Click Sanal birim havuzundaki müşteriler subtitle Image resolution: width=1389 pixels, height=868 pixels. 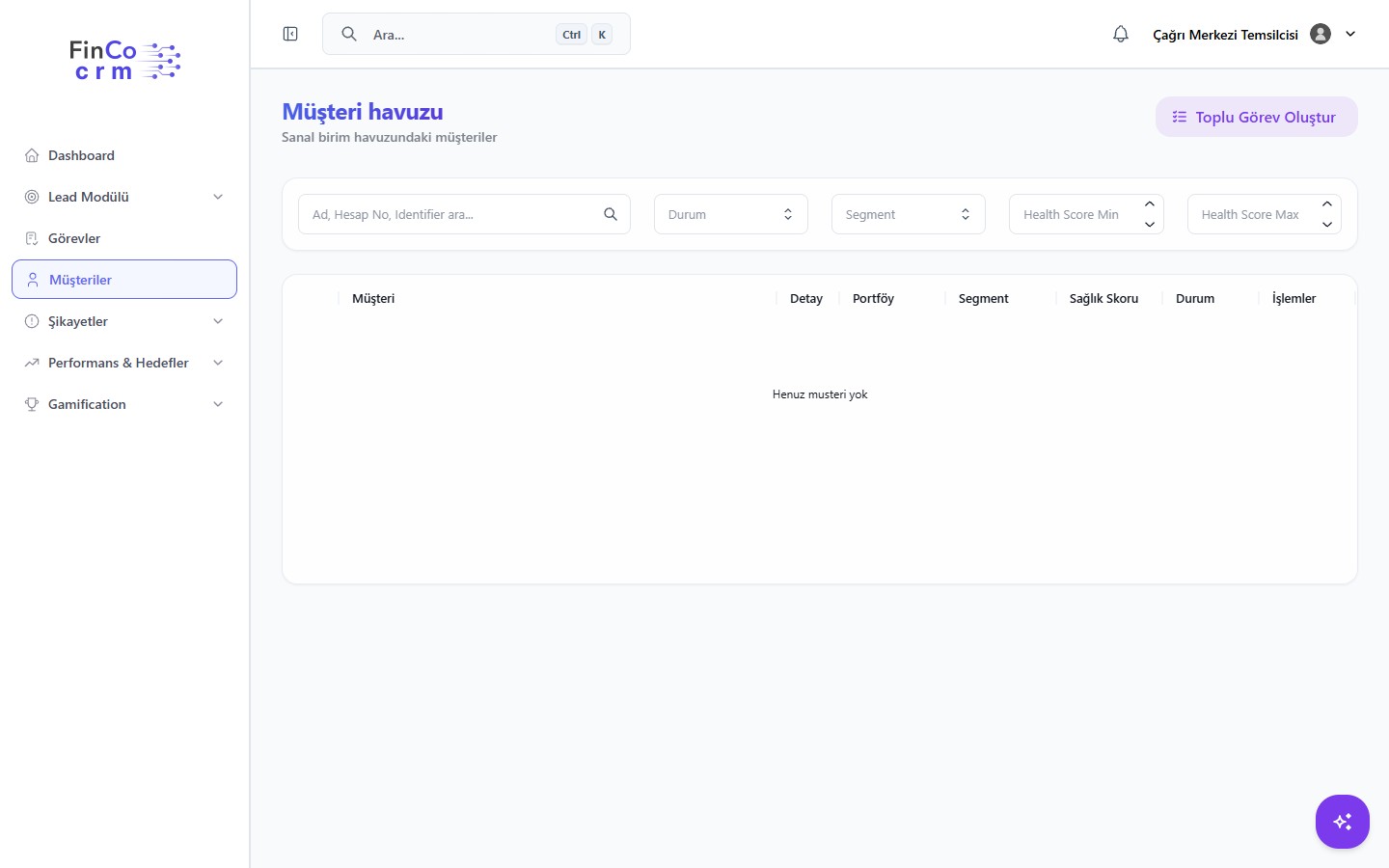pyautogui.click(x=390, y=137)
